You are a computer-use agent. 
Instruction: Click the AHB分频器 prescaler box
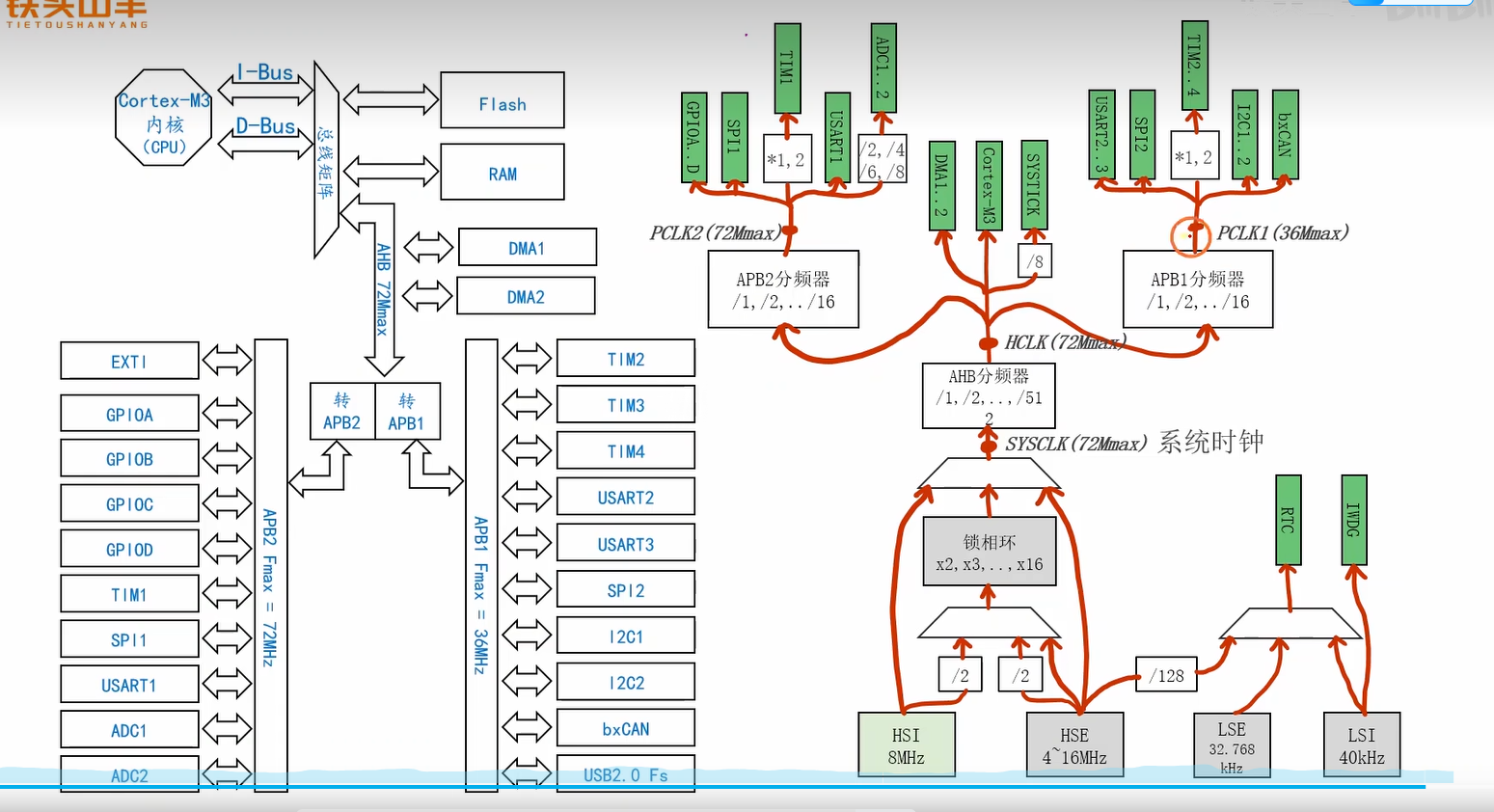click(989, 394)
